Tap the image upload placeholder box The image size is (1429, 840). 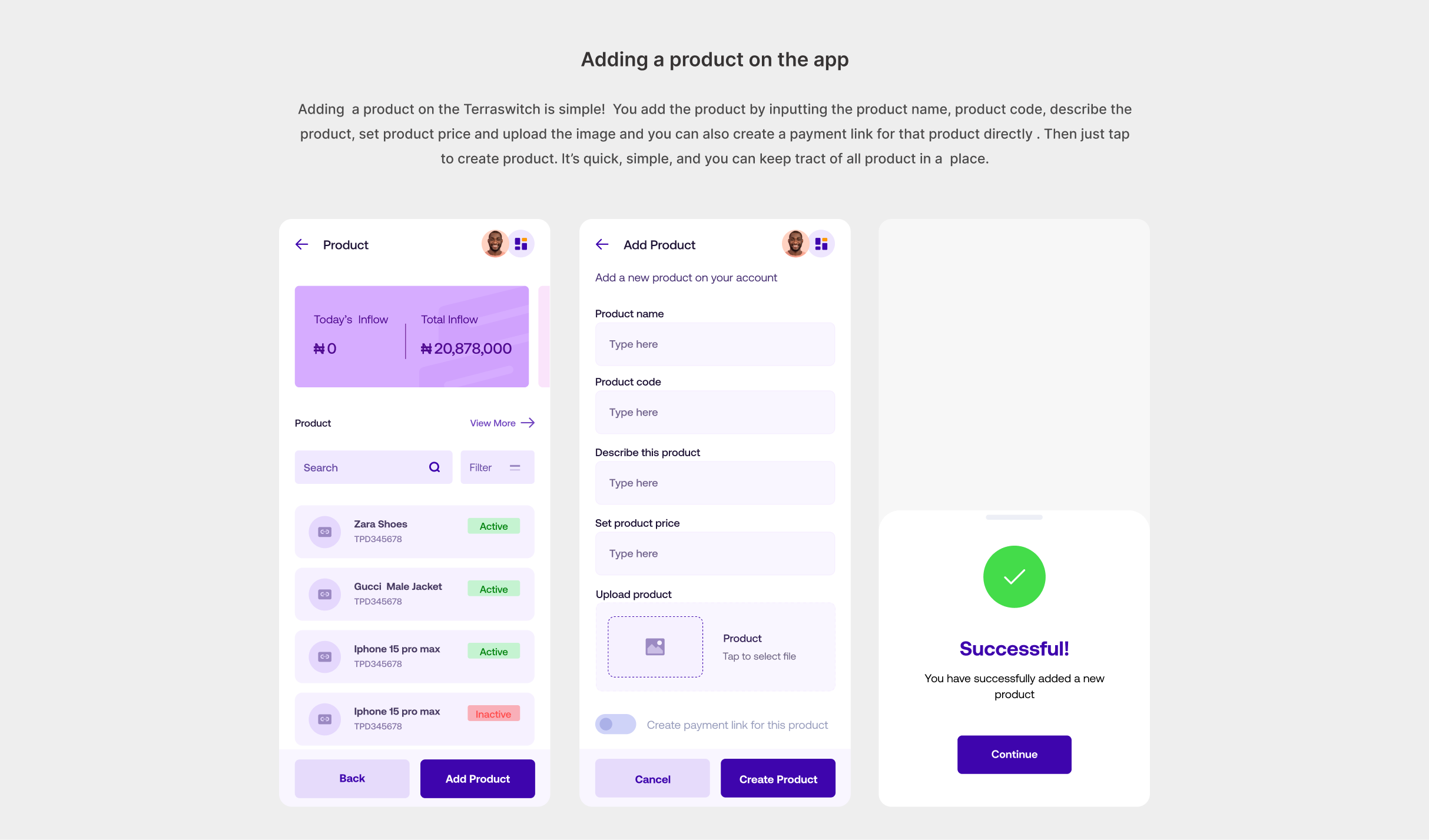point(655,647)
